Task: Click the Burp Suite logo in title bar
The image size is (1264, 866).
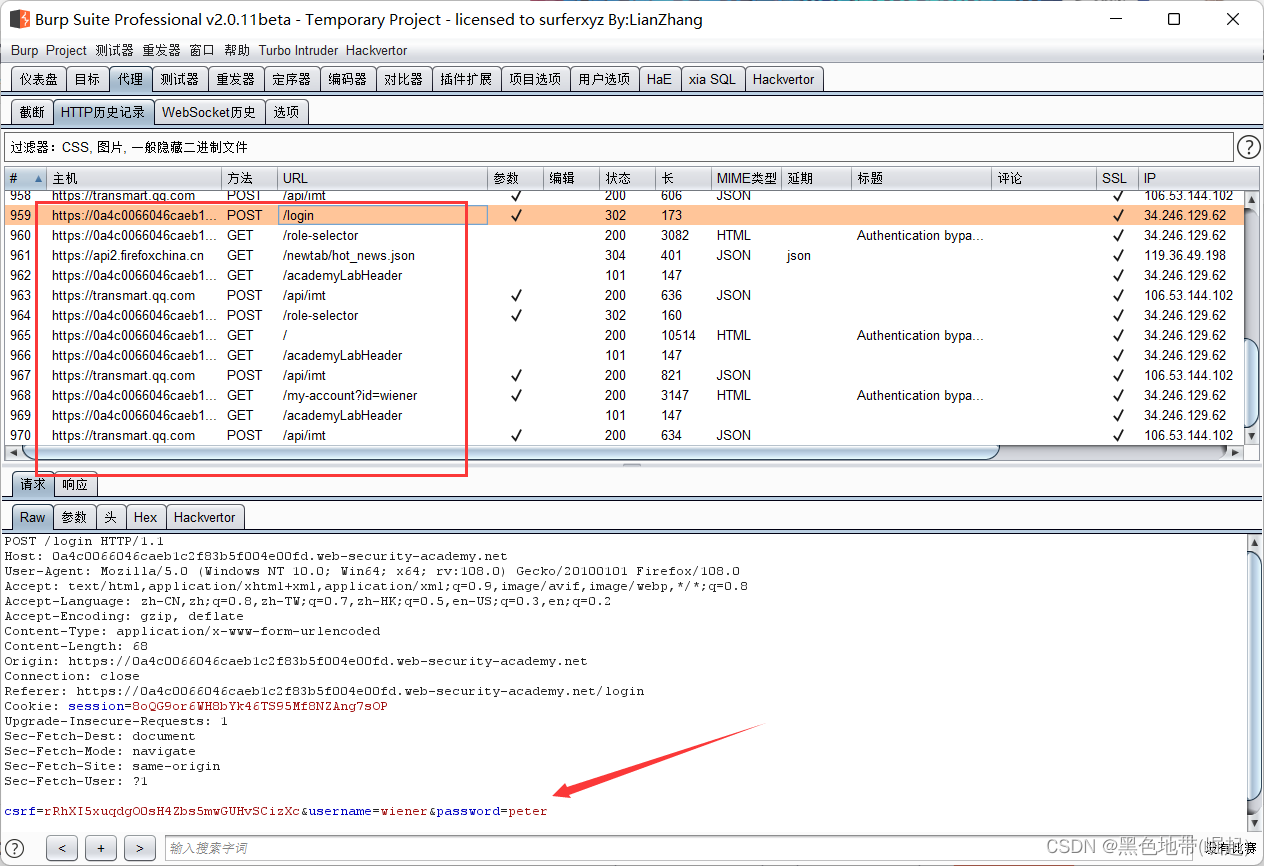Action: coord(20,19)
